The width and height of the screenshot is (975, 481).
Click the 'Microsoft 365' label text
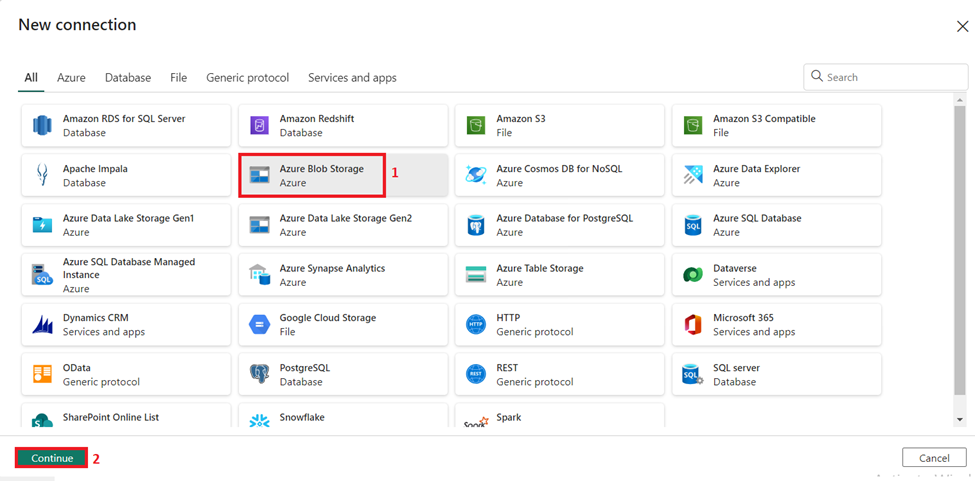pyautogui.click(x=743, y=318)
